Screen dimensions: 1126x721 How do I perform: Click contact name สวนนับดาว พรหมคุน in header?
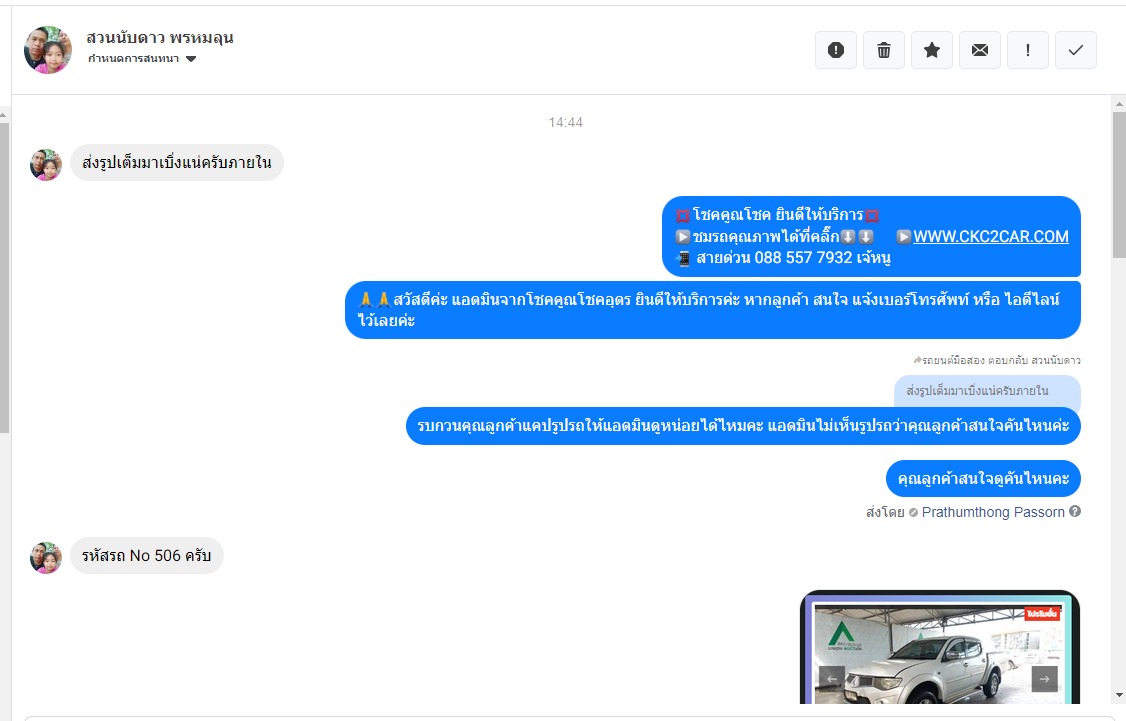point(159,37)
